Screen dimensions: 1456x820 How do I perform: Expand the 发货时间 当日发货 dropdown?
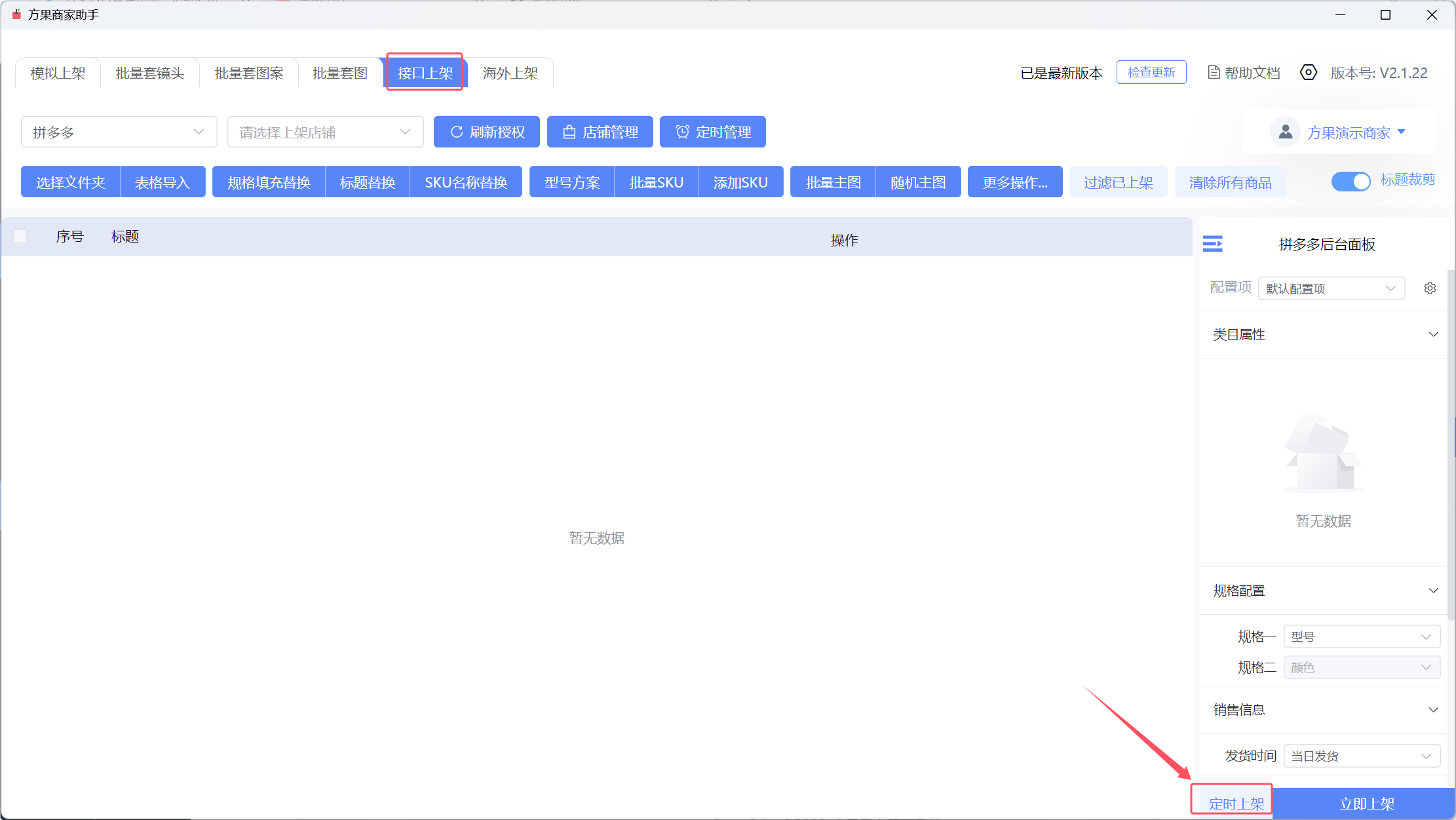click(1361, 756)
